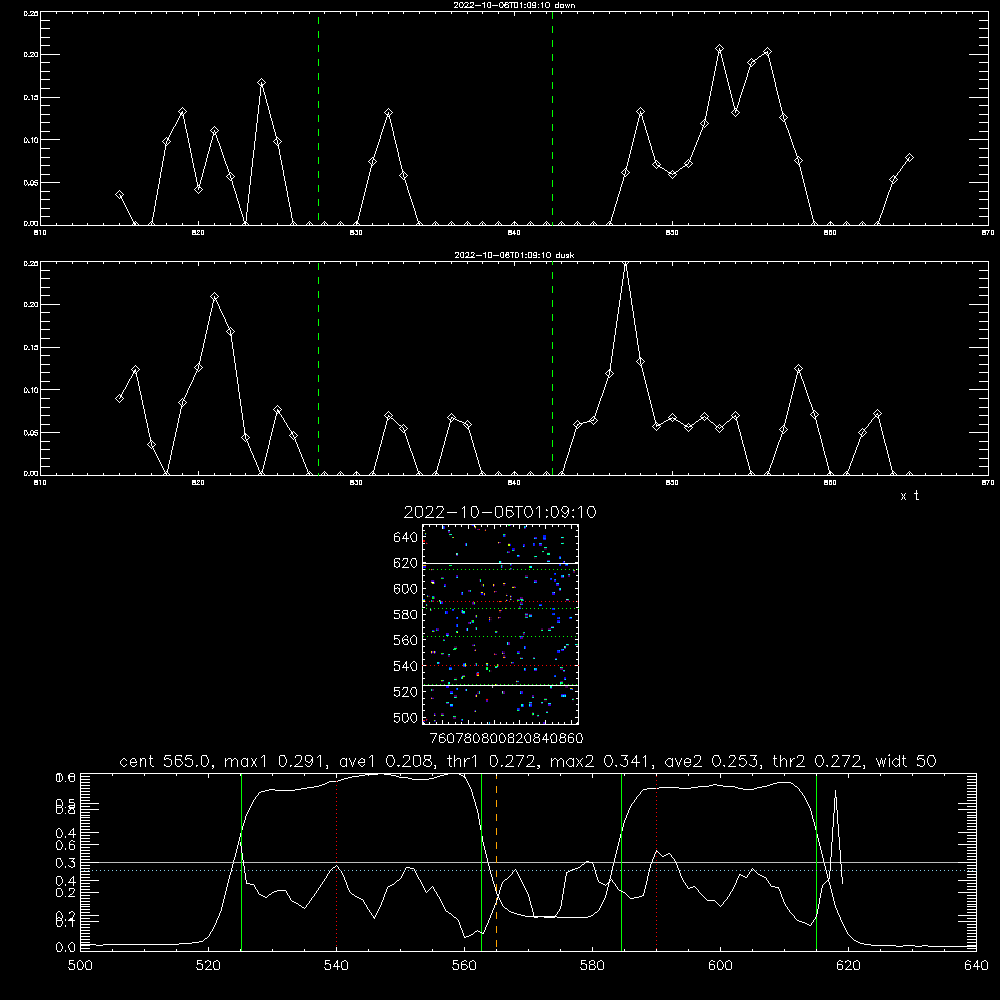Click the '640' y-axis label of image panel

coord(405,538)
